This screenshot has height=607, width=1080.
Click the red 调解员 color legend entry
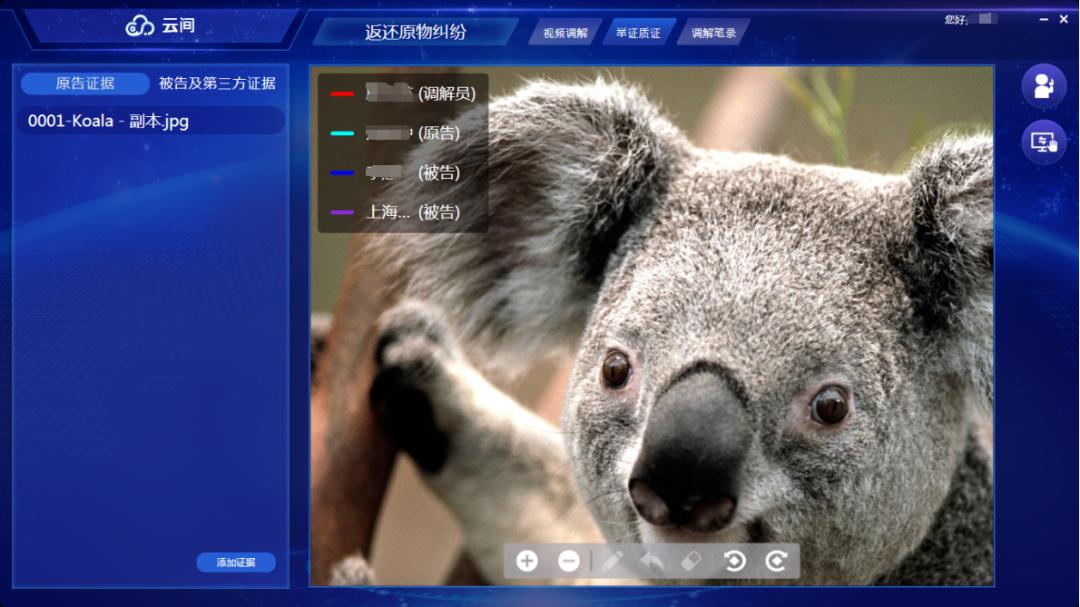pos(403,94)
